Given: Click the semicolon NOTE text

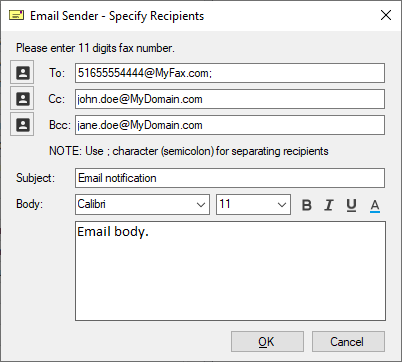Looking at the screenshot, I should 189,151.
